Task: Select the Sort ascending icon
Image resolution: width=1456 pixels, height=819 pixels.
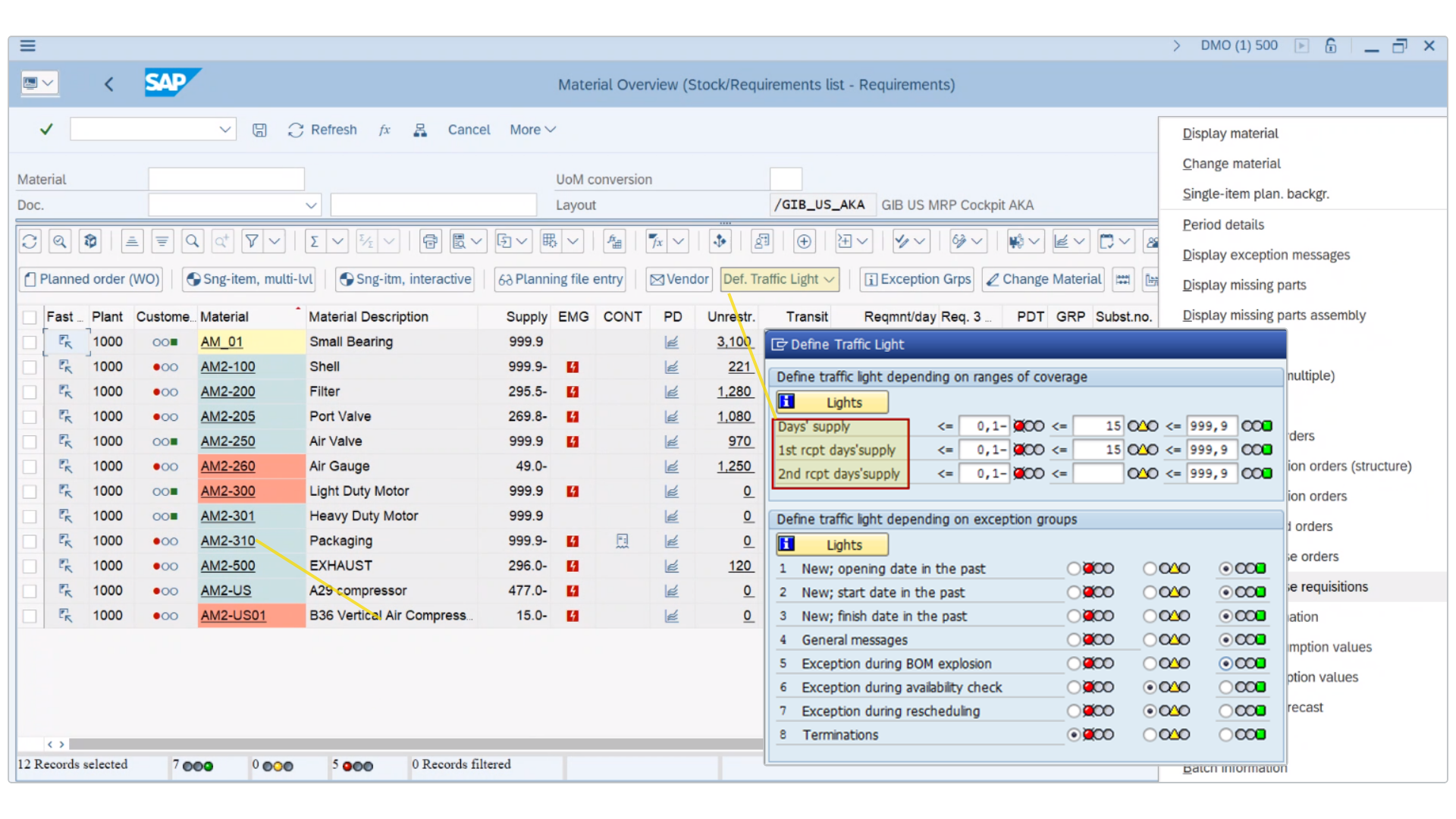Action: point(132,241)
